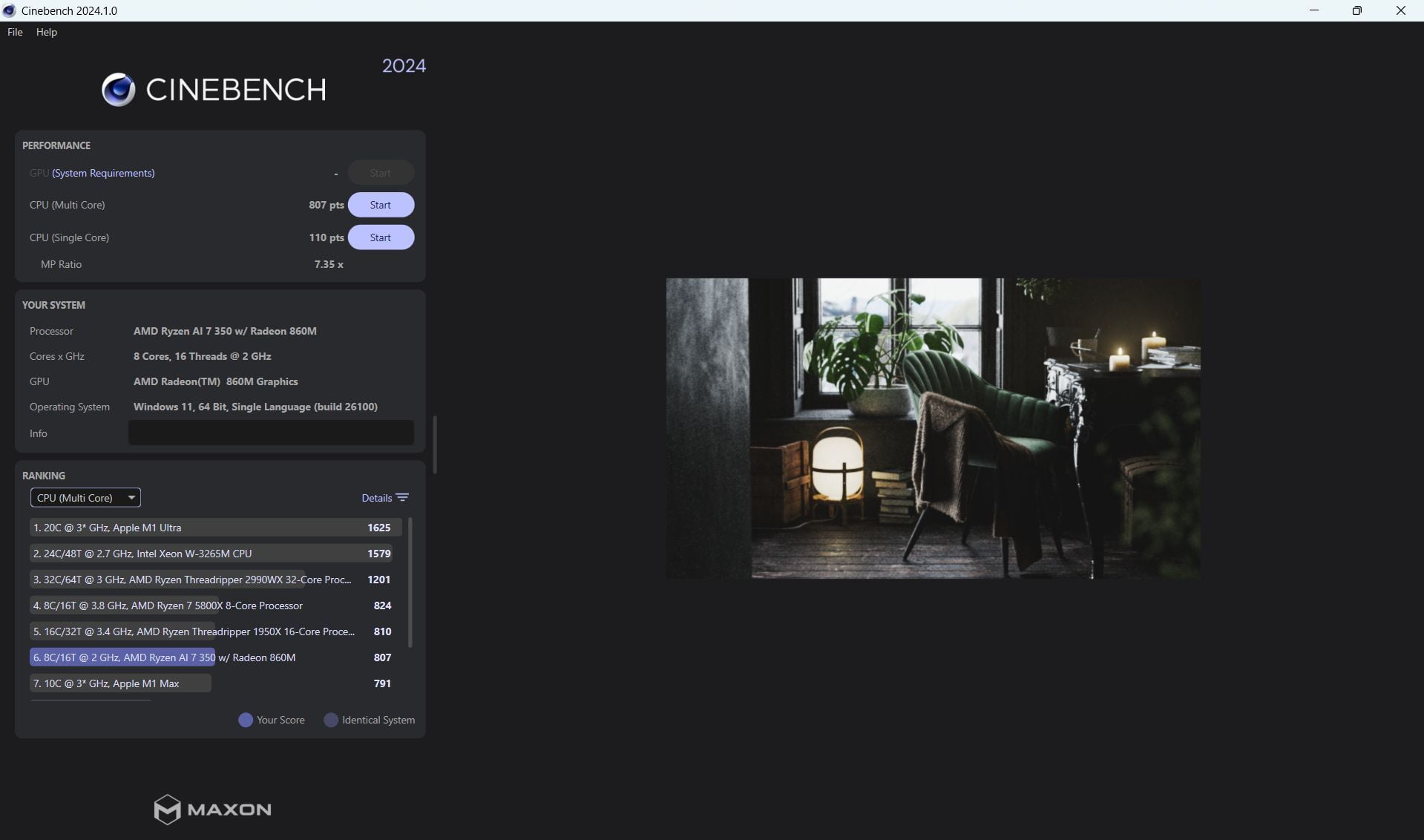Click the Cinebench app icon in title bar
The image size is (1424, 840).
click(10, 10)
